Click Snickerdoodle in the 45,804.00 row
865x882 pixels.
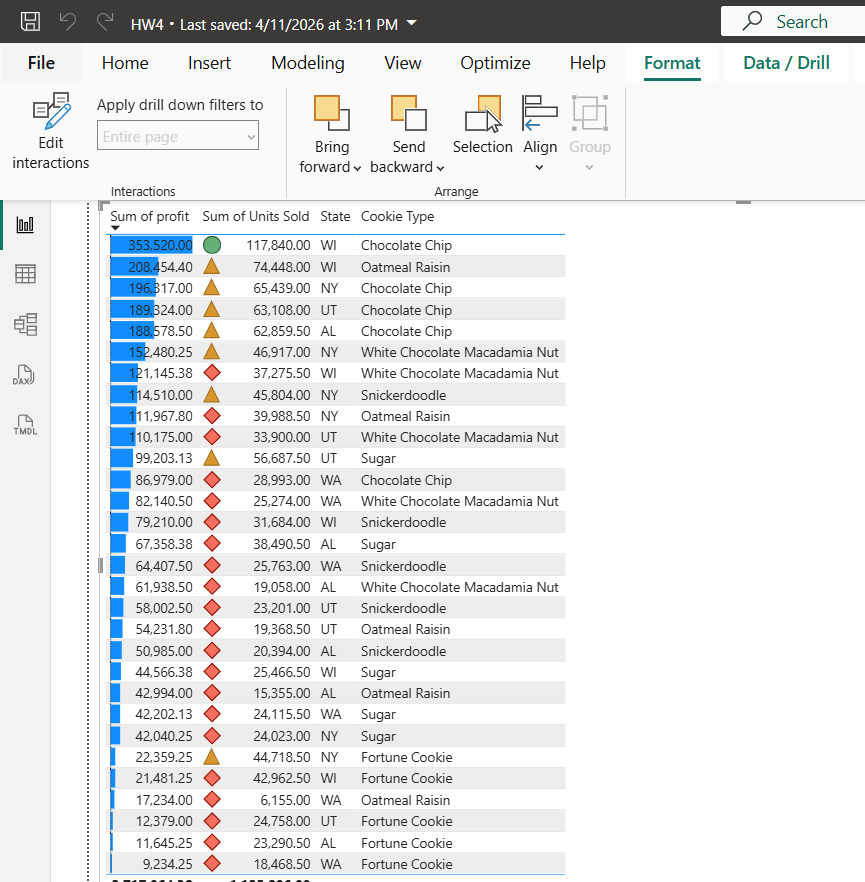403,395
